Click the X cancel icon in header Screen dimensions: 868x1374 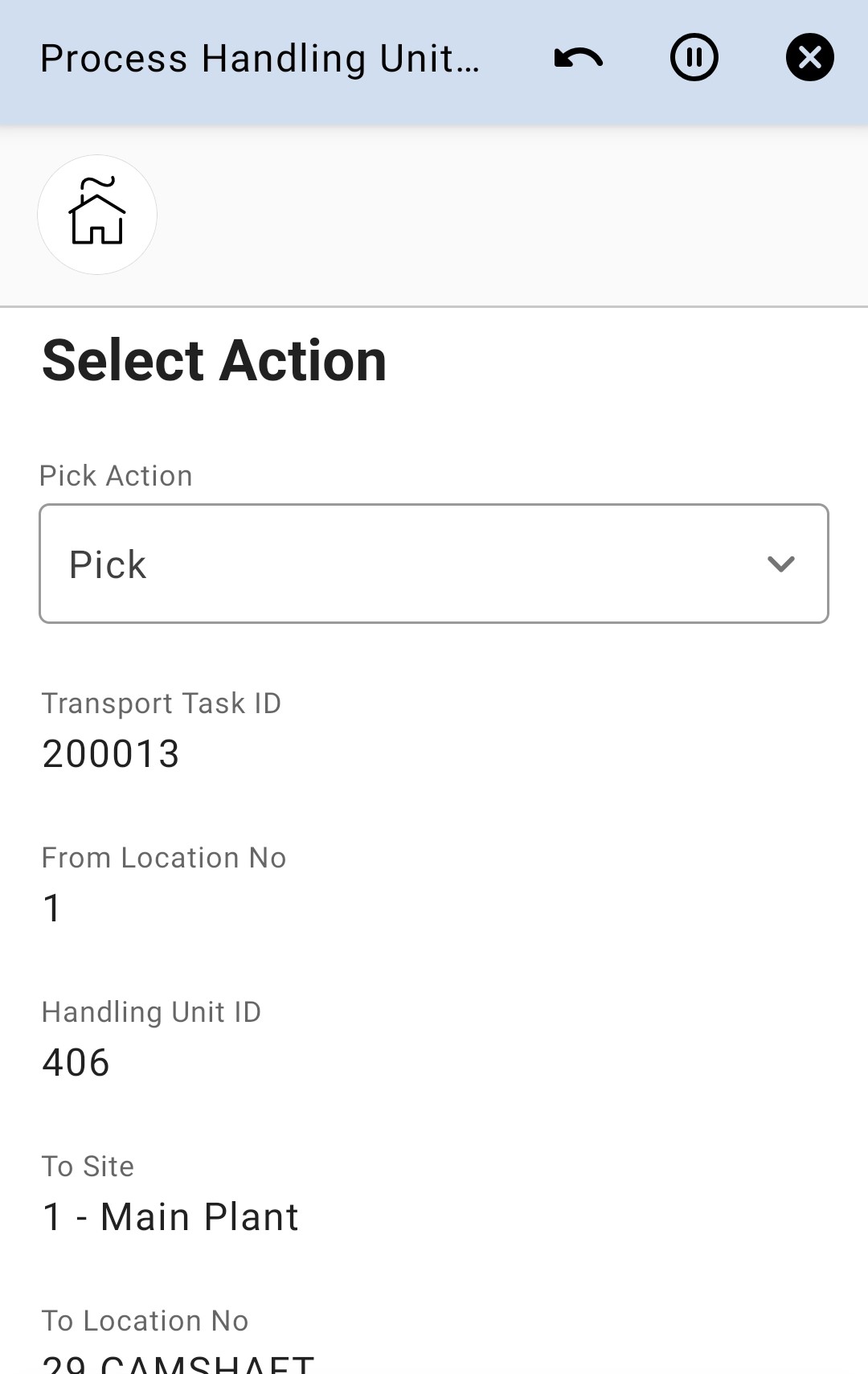[x=809, y=58]
